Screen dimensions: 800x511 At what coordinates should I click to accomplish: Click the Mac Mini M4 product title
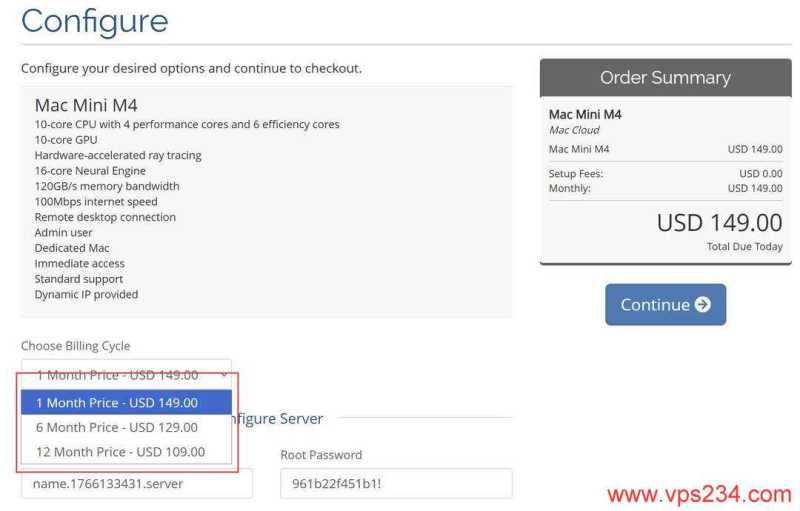click(x=84, y=105)
